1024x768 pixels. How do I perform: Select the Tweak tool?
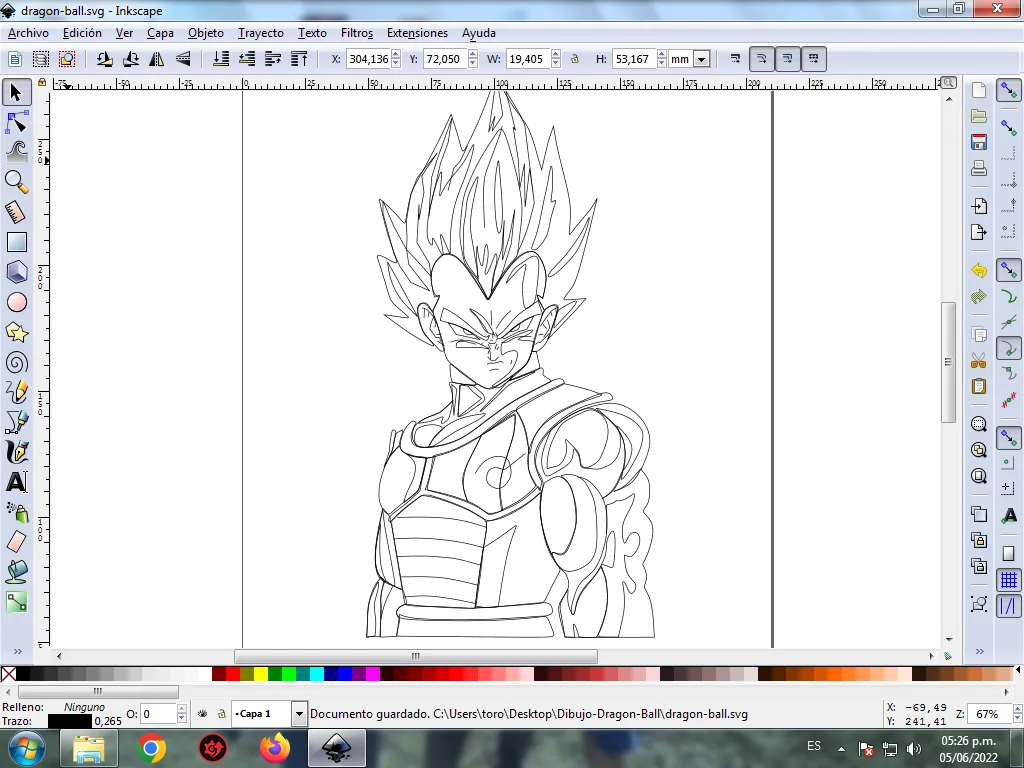click(x=16, y=152)
